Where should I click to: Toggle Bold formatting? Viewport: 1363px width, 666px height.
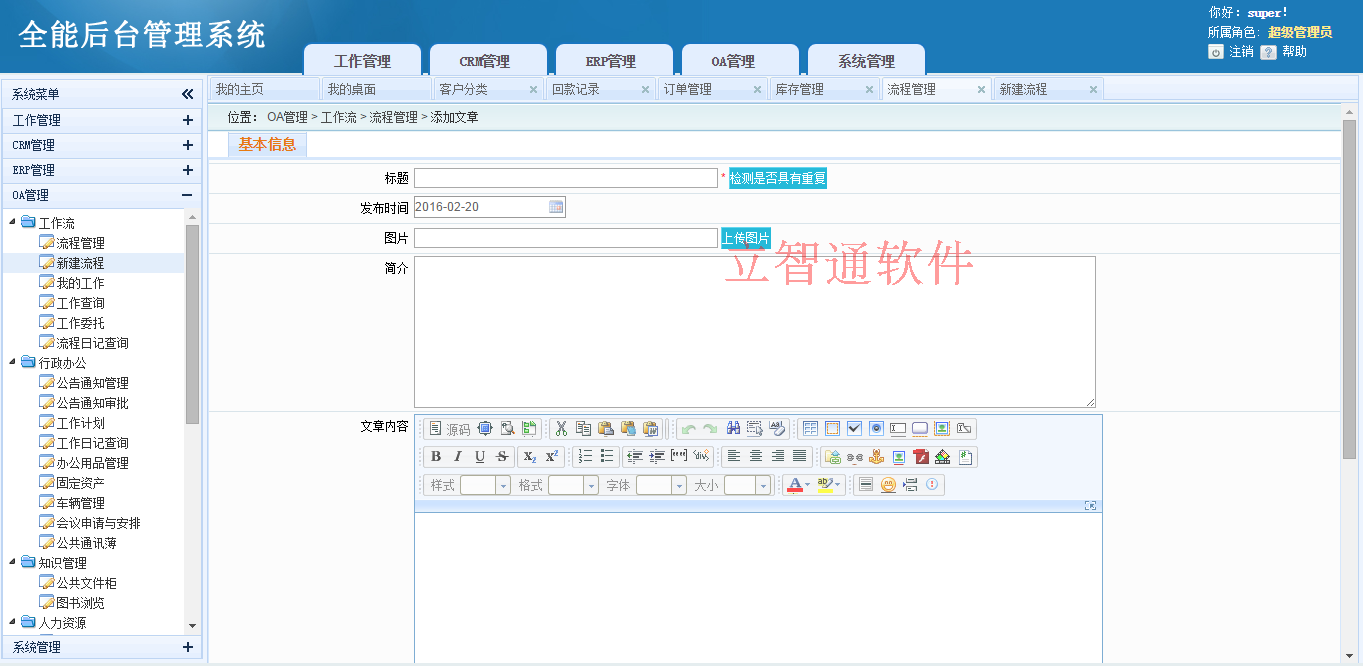click(x=436, y=457)
